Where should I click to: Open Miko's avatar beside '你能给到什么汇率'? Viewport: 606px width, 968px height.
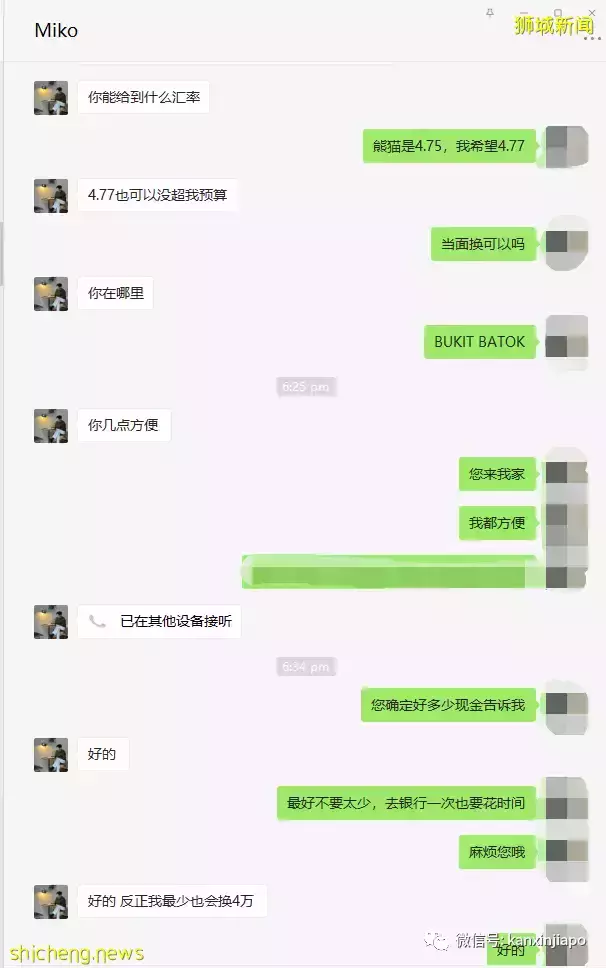click(51, 98)
